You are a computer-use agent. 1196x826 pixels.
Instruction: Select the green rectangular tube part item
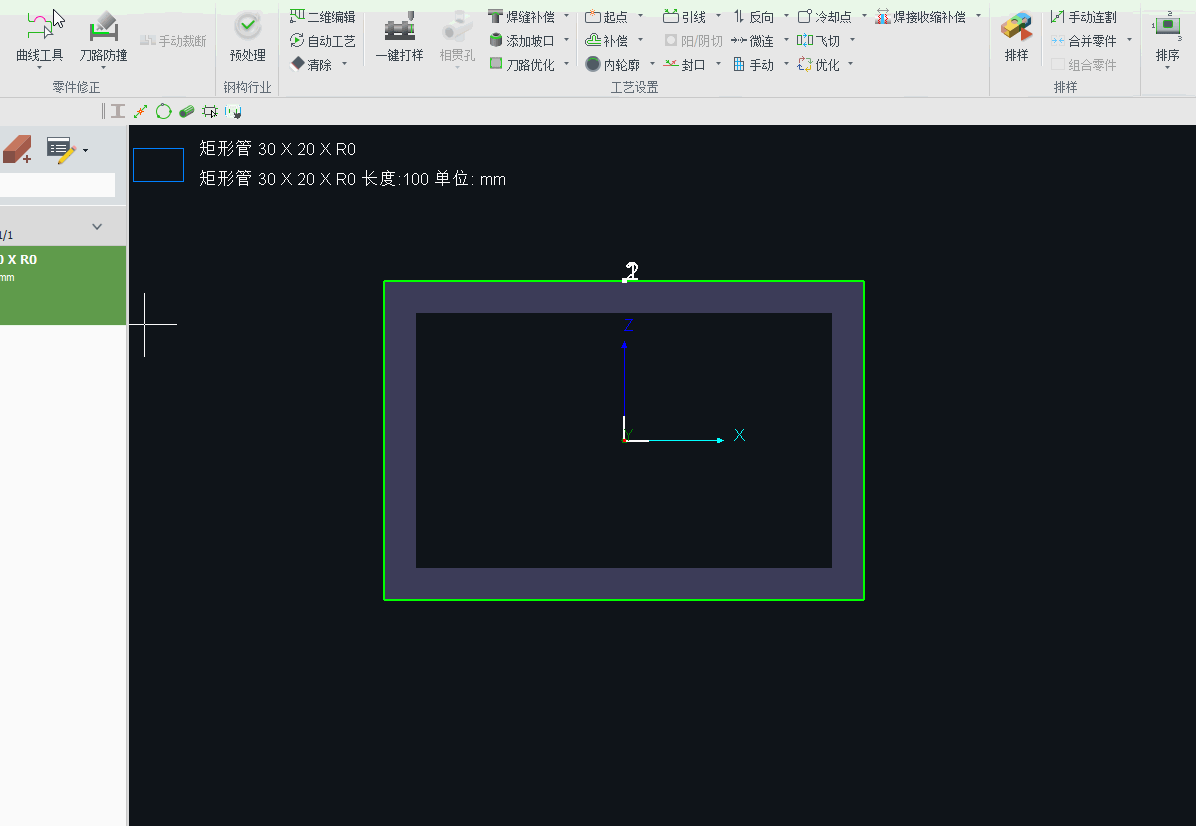coord(62,285)
